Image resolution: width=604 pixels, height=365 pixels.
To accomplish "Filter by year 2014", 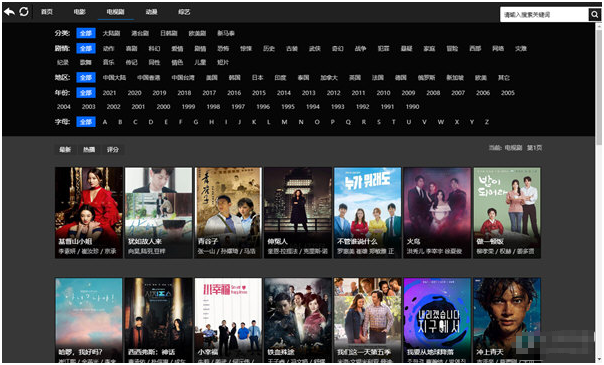I will 284,93.
